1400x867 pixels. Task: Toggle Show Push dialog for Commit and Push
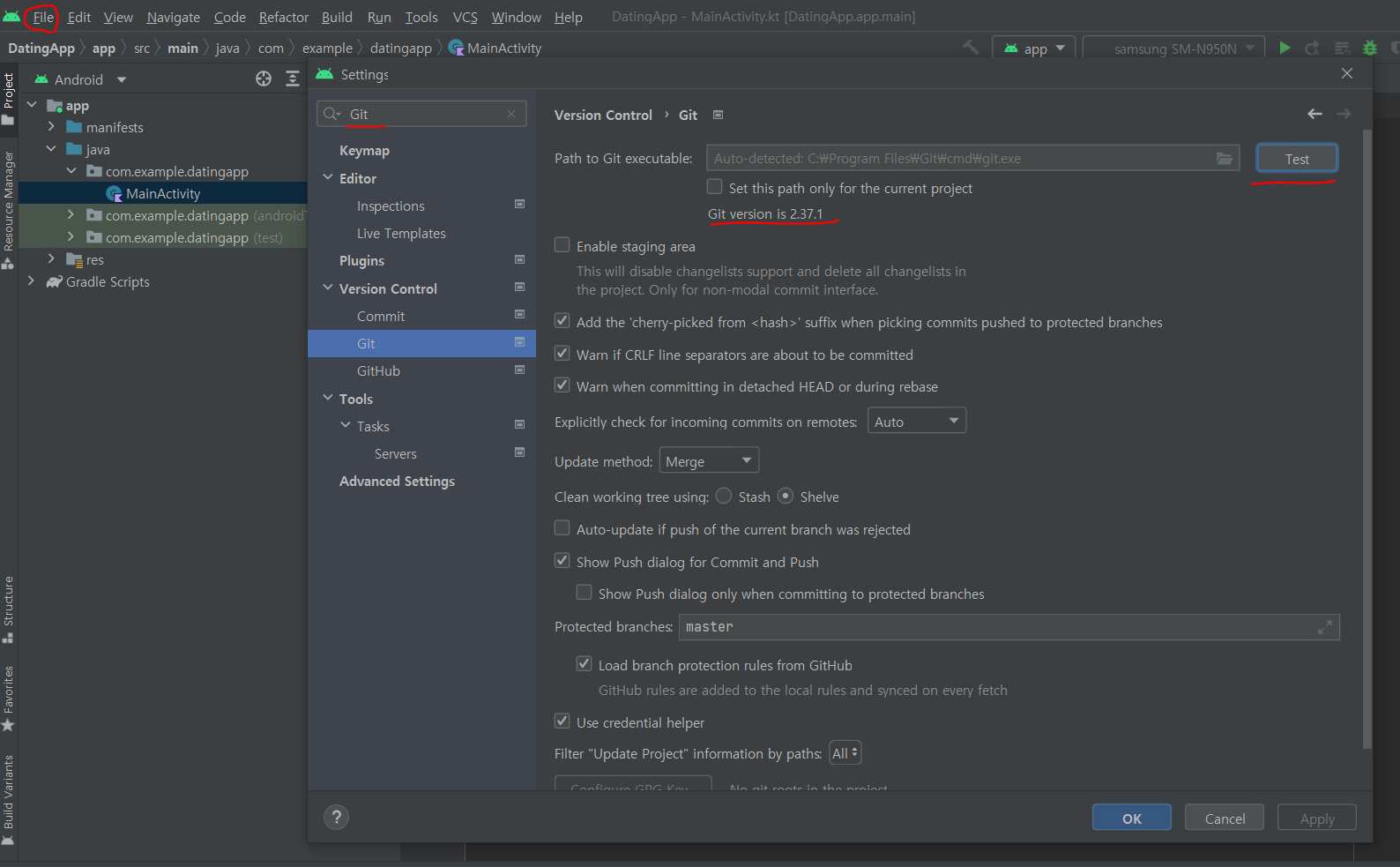coord(562,561)
